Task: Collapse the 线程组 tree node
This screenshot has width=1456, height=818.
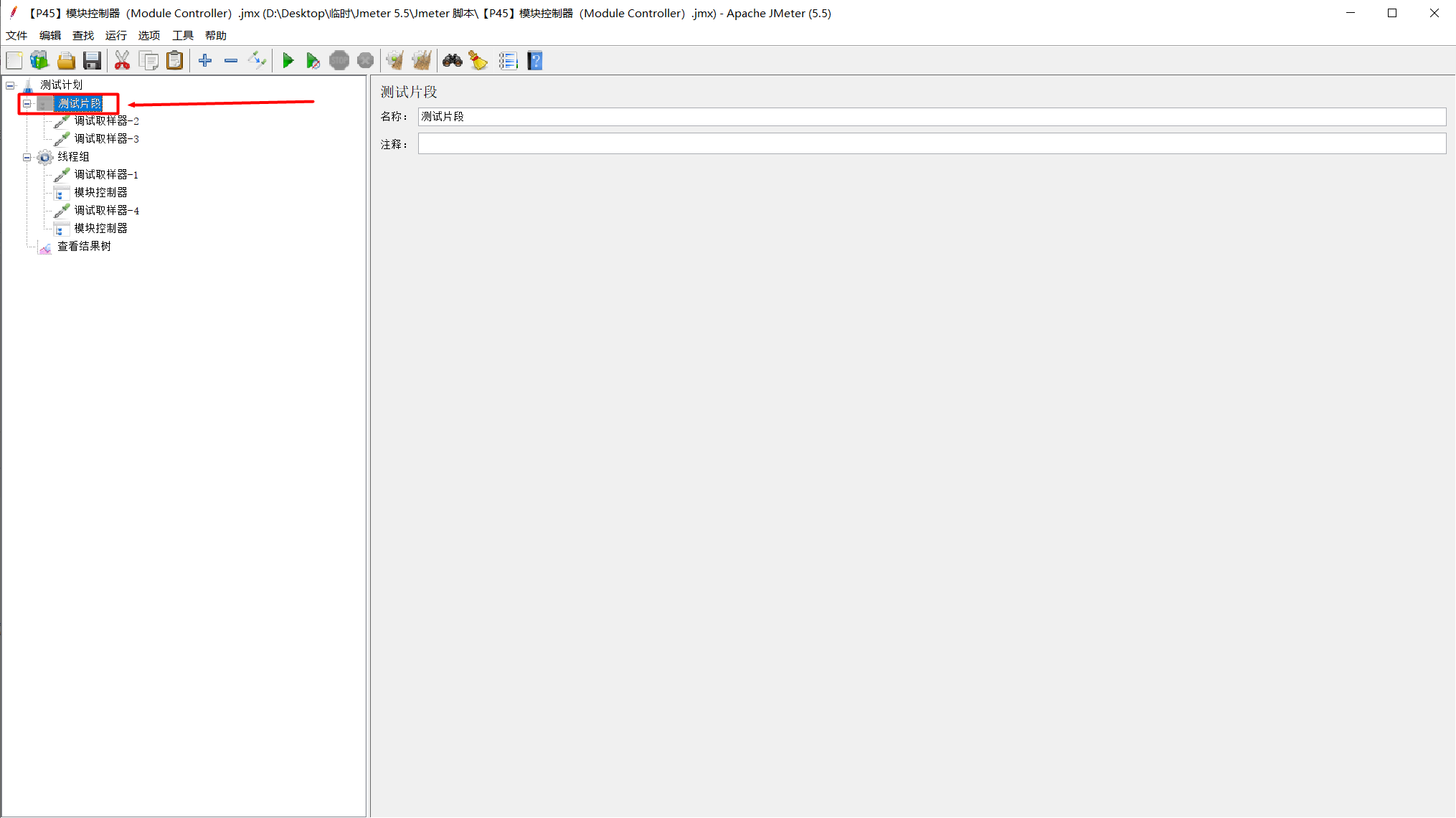Action: tap(27, 157)
